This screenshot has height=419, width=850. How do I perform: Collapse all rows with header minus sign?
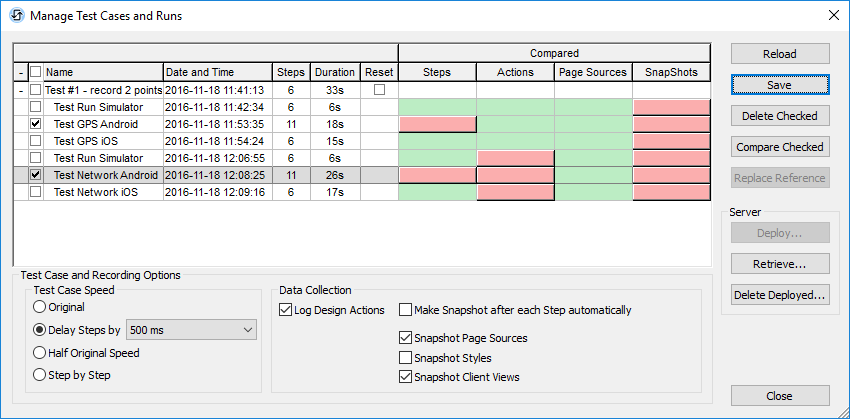pos(21,72)
